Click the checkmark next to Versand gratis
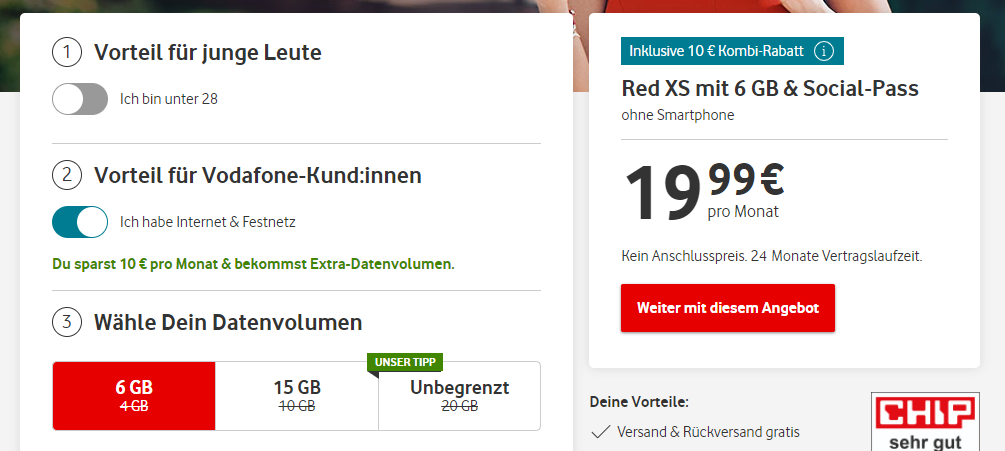Viewport: 1005px width, 451px height. tap(600, 432)
